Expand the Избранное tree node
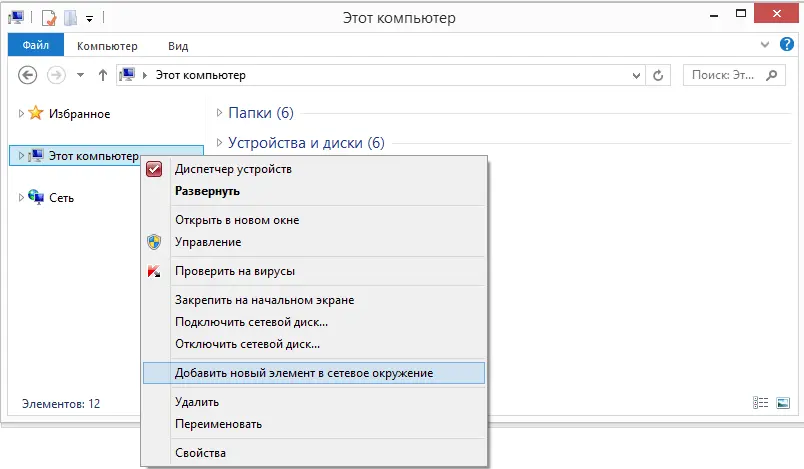 coord(21,113)
